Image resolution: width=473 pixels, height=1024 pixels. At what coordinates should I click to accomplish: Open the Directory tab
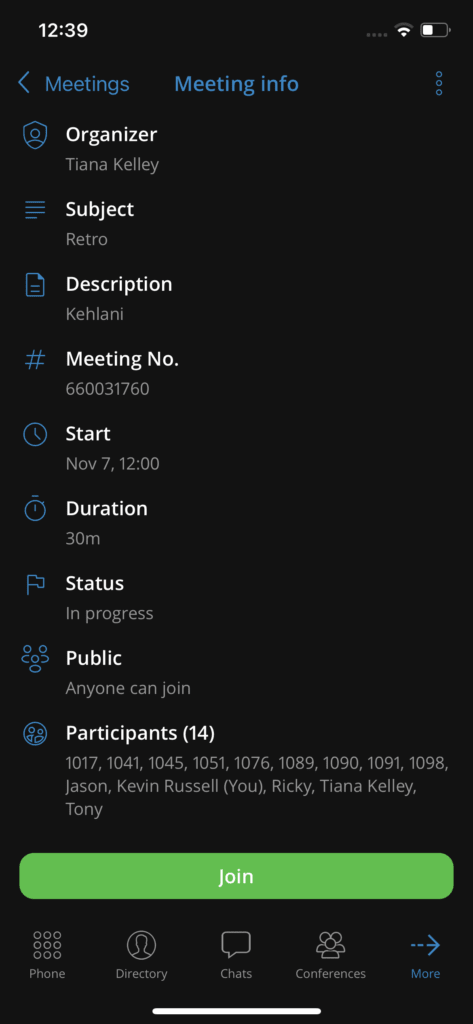141,955
